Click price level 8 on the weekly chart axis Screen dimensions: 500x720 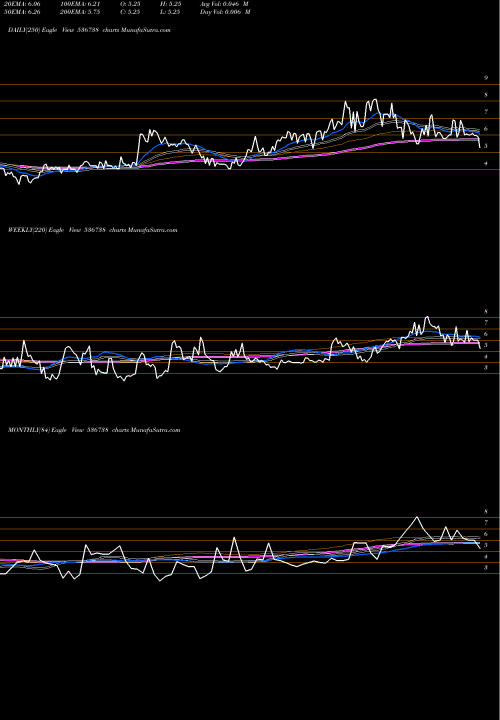click(x=486, y=312)
